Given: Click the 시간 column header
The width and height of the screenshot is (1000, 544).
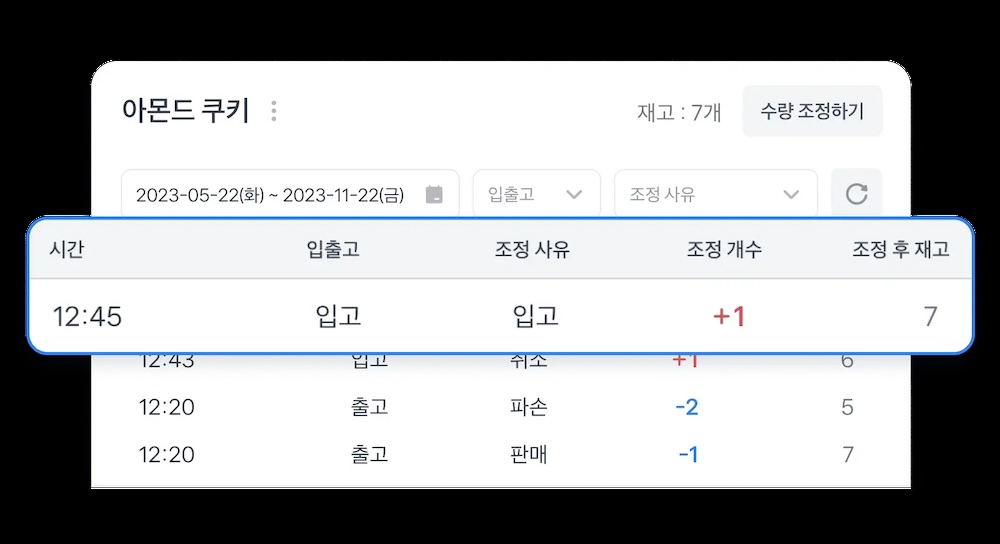Looking at the screenshot, I should [x=67, y=250].
